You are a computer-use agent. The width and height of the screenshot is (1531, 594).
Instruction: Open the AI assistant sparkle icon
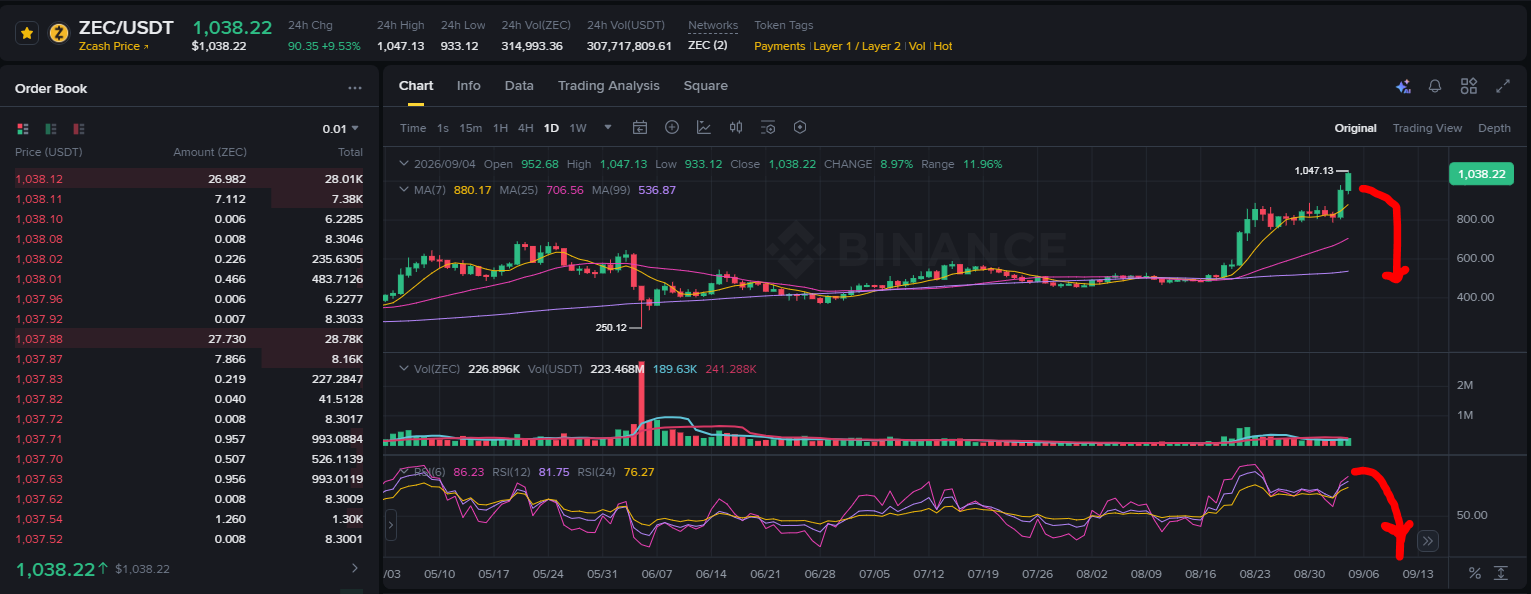coord(1403,86)
